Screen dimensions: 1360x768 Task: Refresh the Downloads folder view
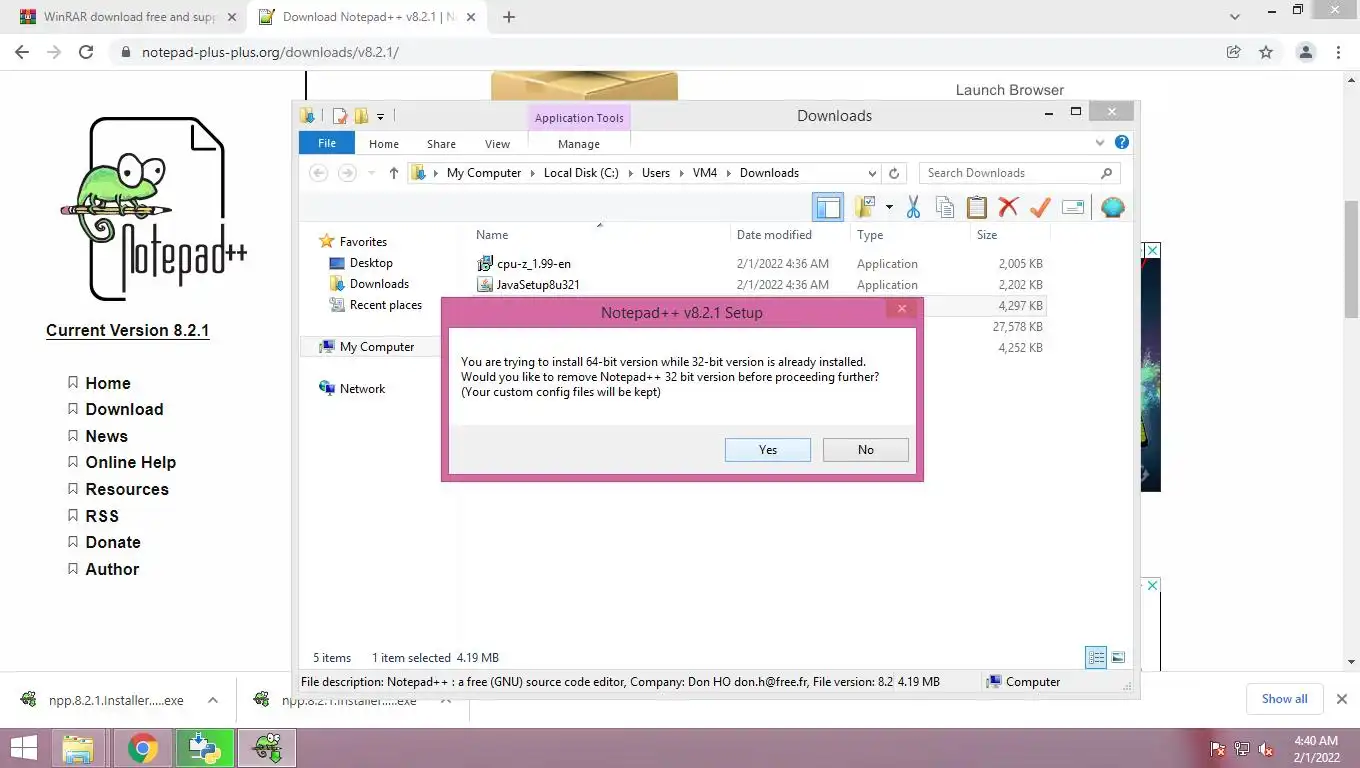click(894, 173)
